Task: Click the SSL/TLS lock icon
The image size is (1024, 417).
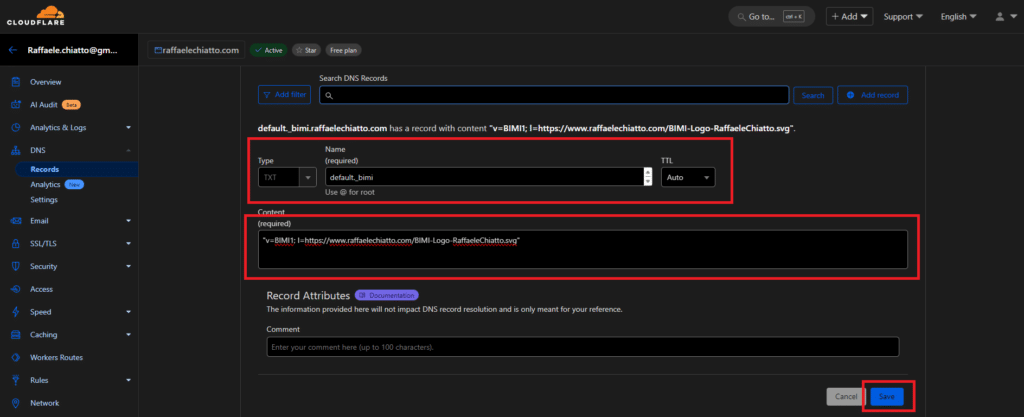Action: click(16, 243)
